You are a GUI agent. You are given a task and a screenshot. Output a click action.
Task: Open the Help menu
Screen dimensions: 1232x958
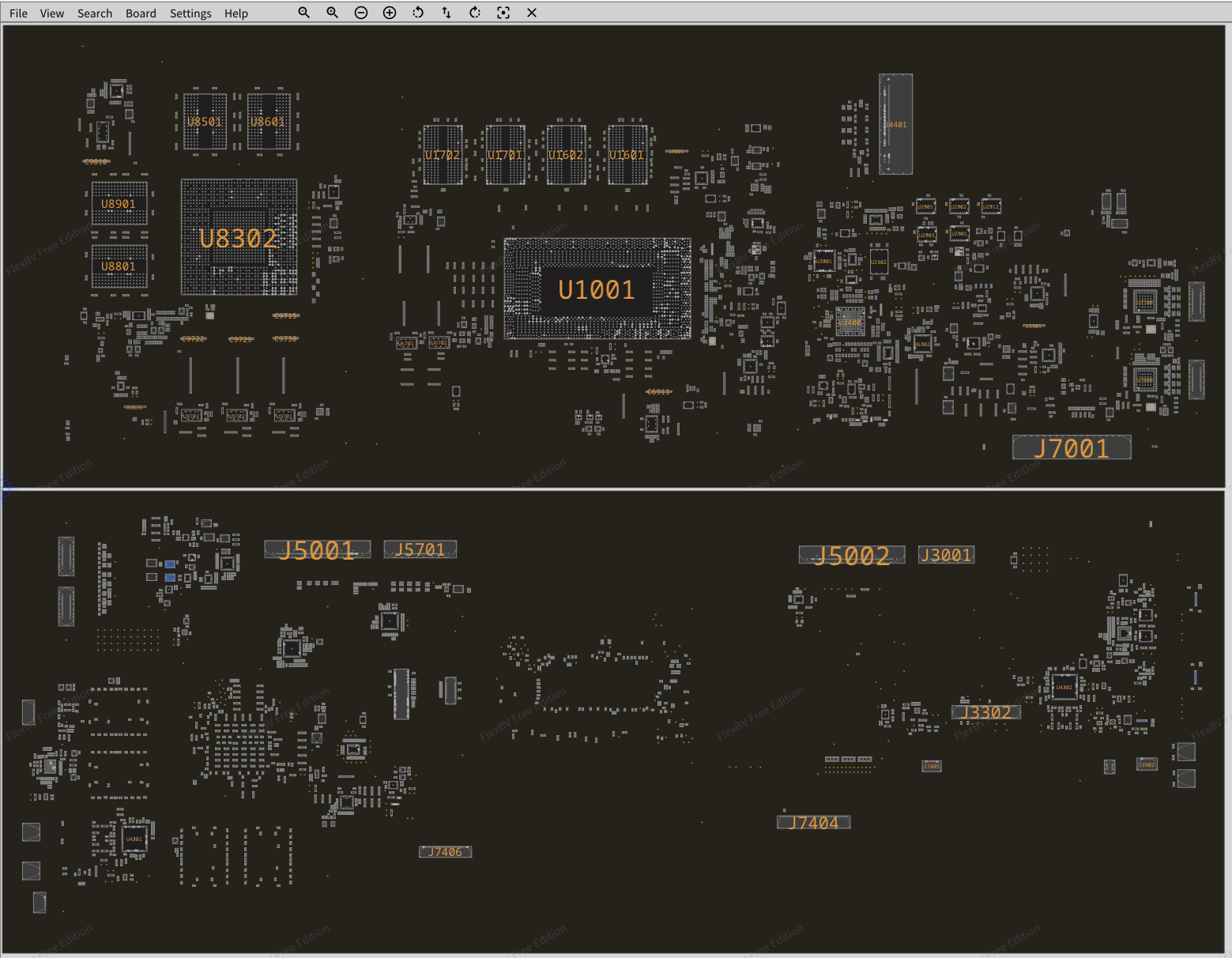point(235,13)
